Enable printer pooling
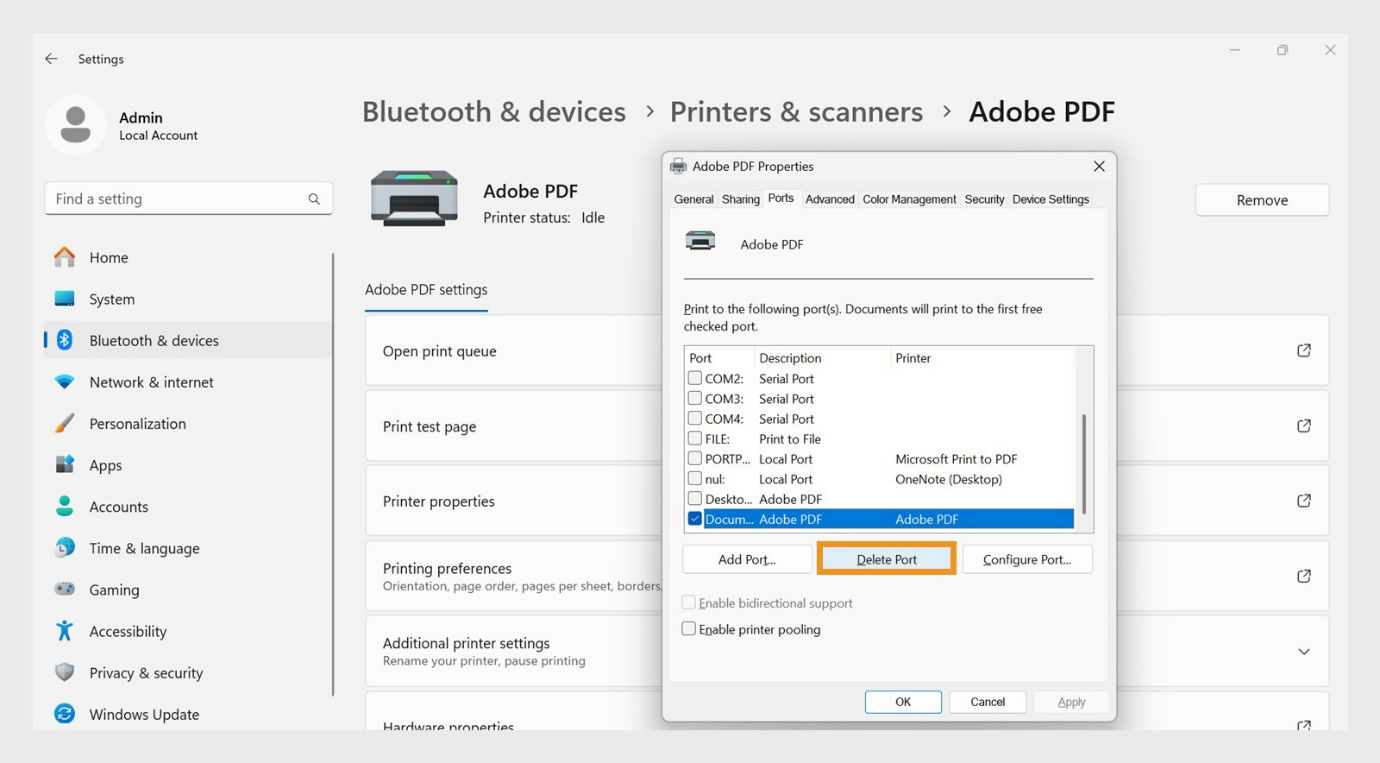This screenshot has width=1380, height=763. click(688, 628)
